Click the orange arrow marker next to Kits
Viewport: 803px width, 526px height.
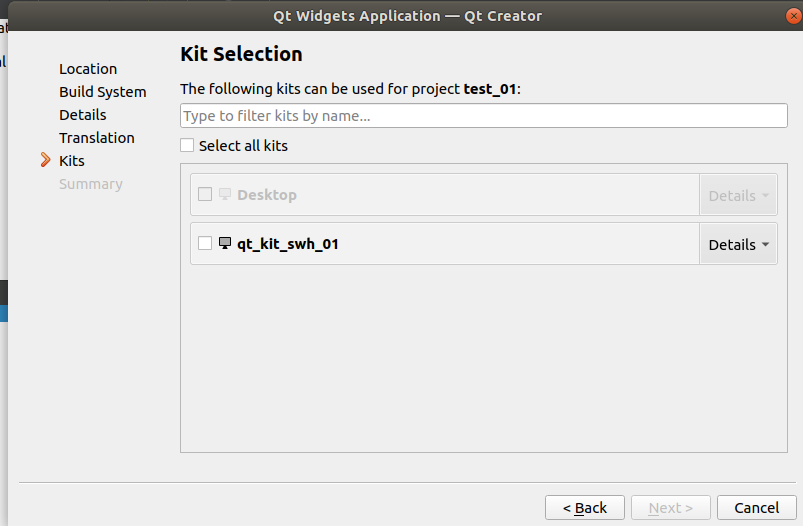[45, 160]
